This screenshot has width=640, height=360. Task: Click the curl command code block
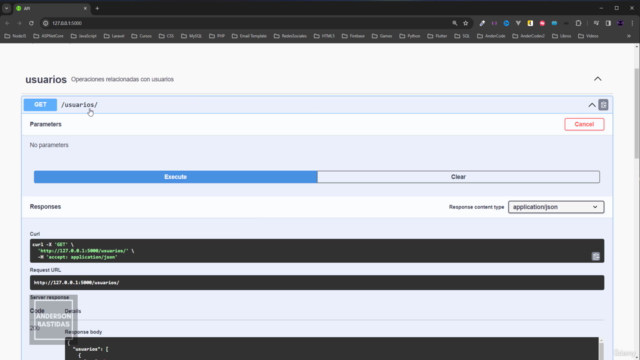click(317, 251)
